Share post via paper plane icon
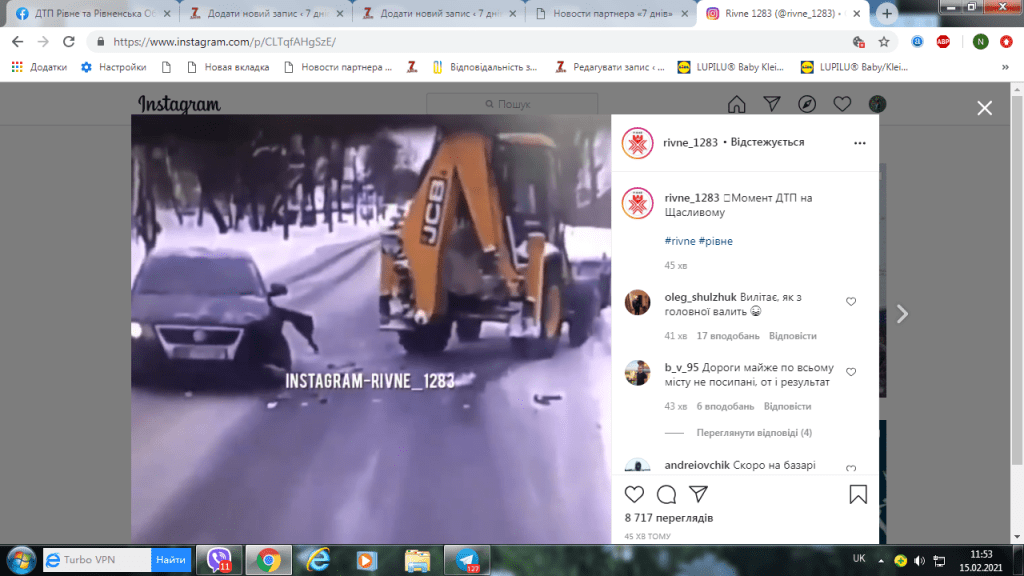Viewport: 1024px width, 576px height. (x=699, y=494)
